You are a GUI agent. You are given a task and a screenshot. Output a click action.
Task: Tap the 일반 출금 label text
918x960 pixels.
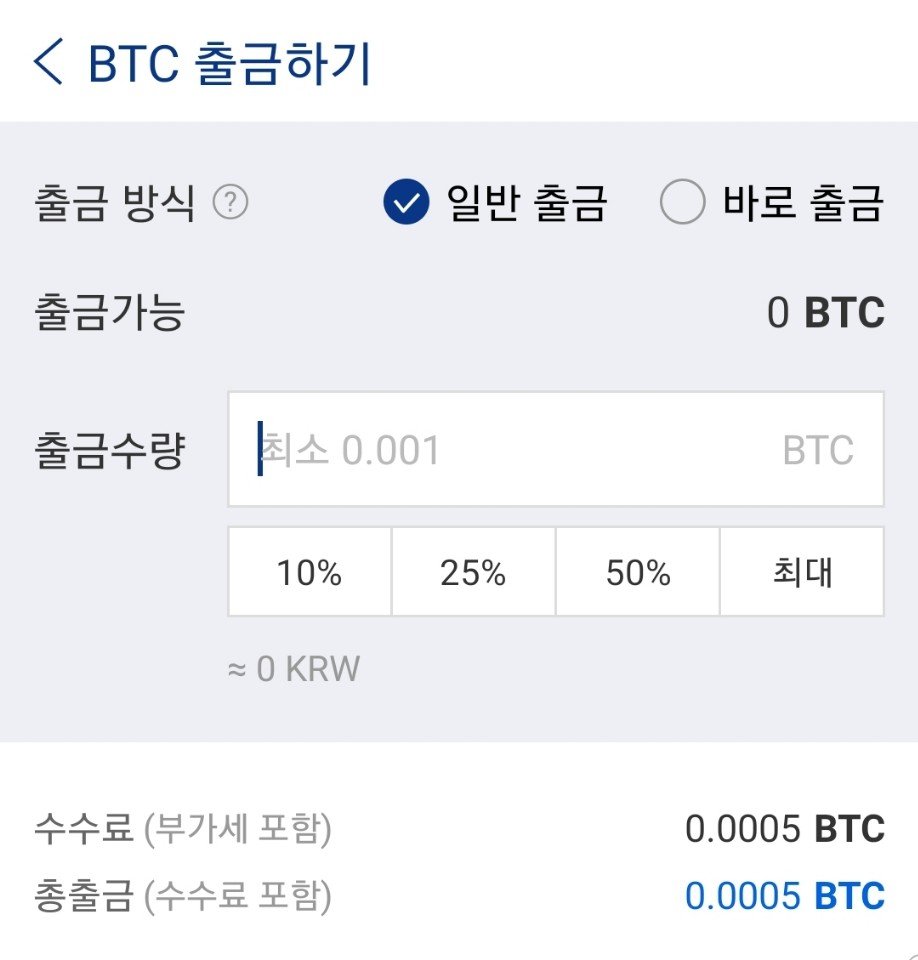point(527,202)
